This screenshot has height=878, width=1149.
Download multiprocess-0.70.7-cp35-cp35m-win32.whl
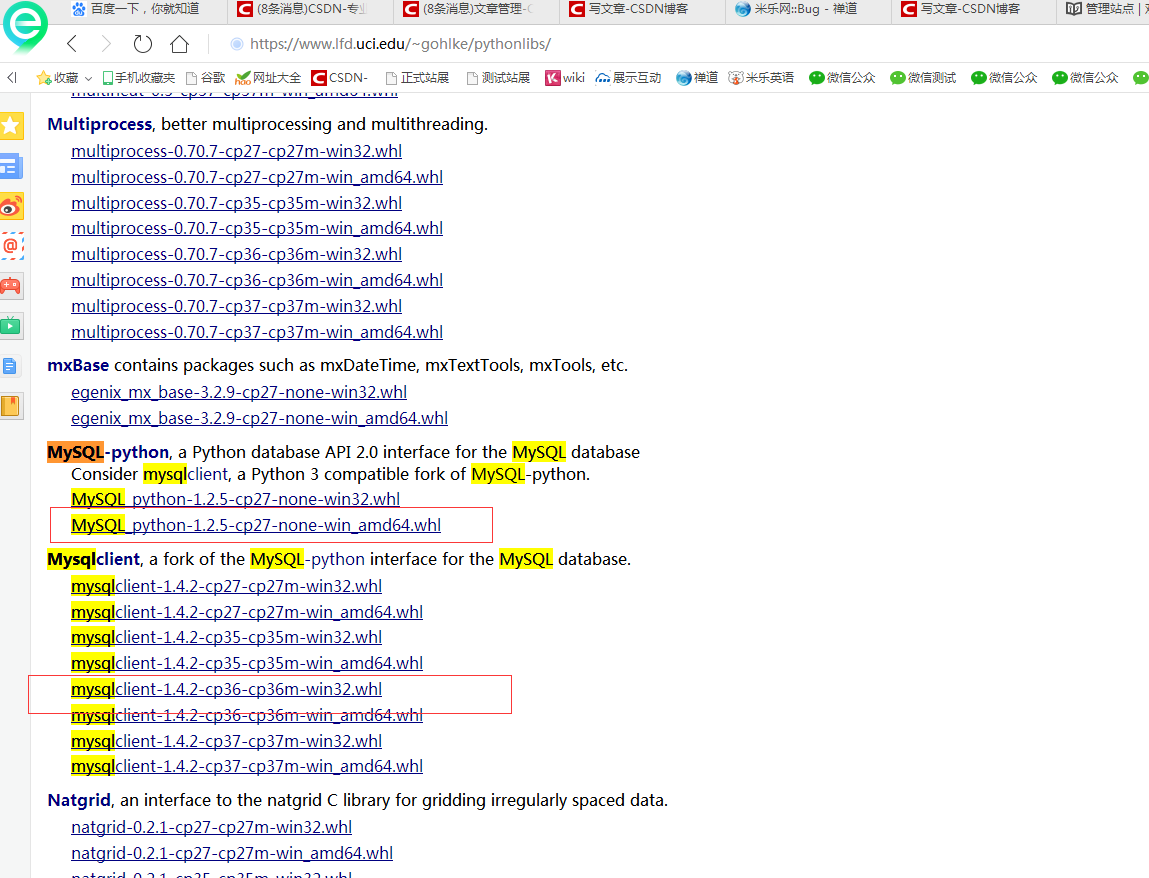[237, 202]
